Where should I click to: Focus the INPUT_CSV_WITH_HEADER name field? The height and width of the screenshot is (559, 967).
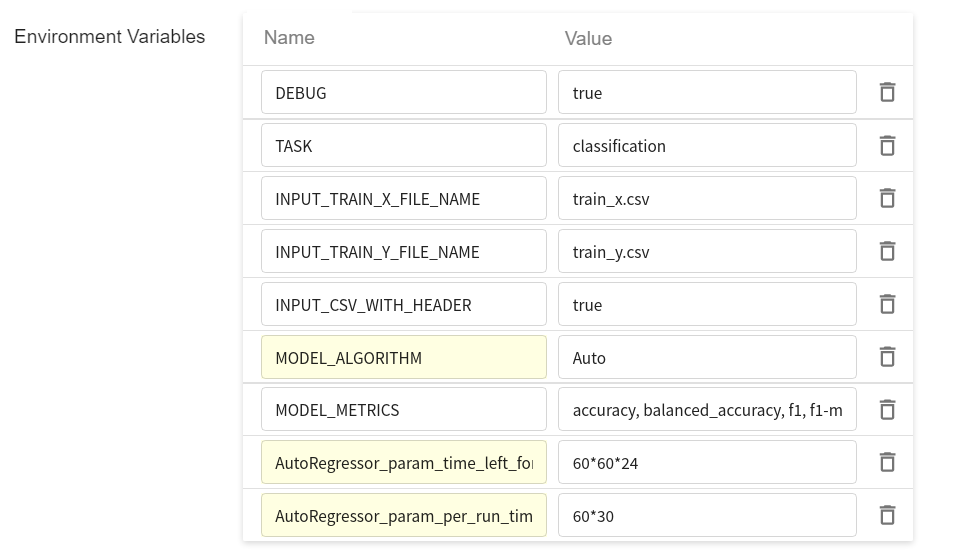coord(403,304)
